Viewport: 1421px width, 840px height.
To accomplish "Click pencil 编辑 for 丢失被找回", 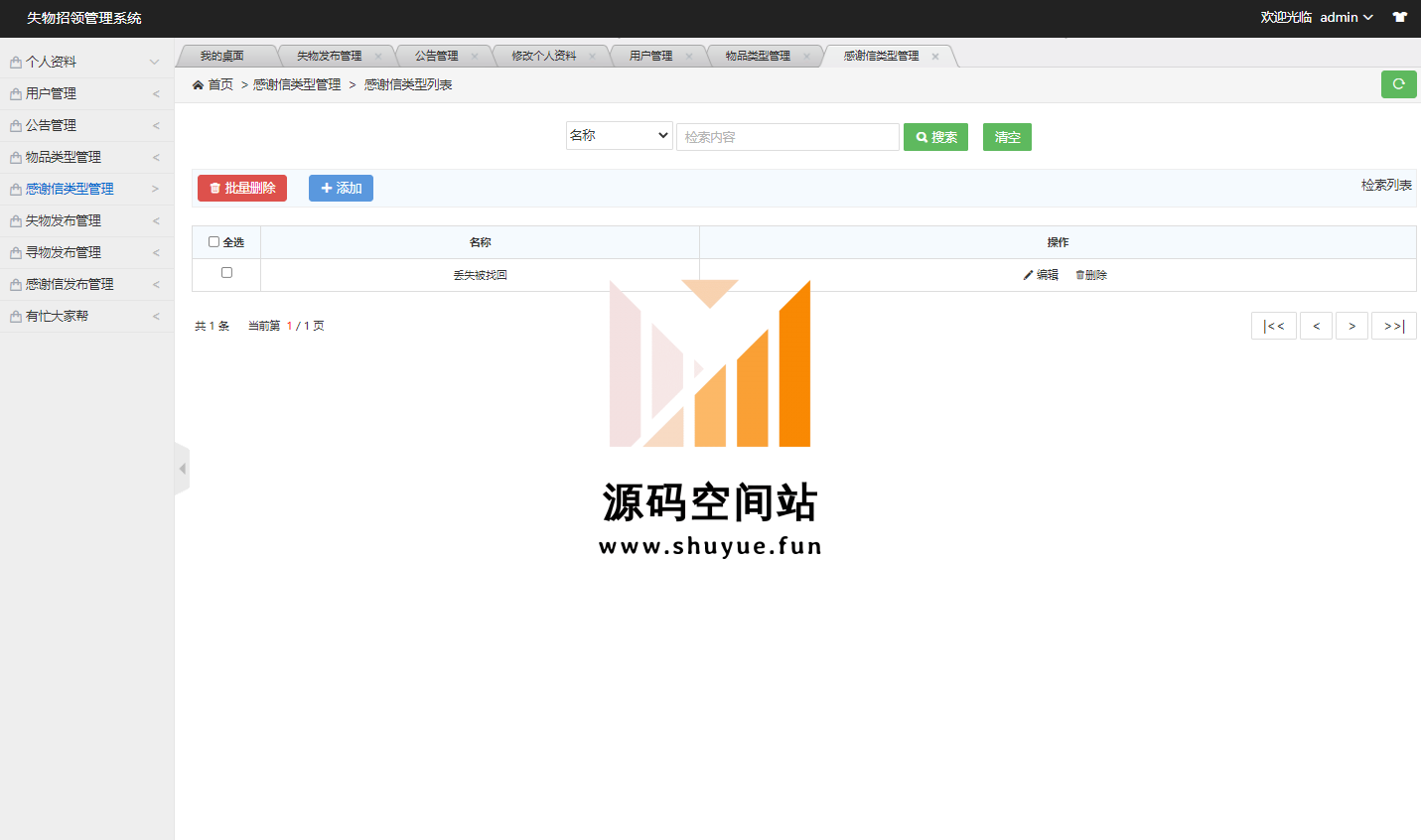I will [x=1041, y=275].
